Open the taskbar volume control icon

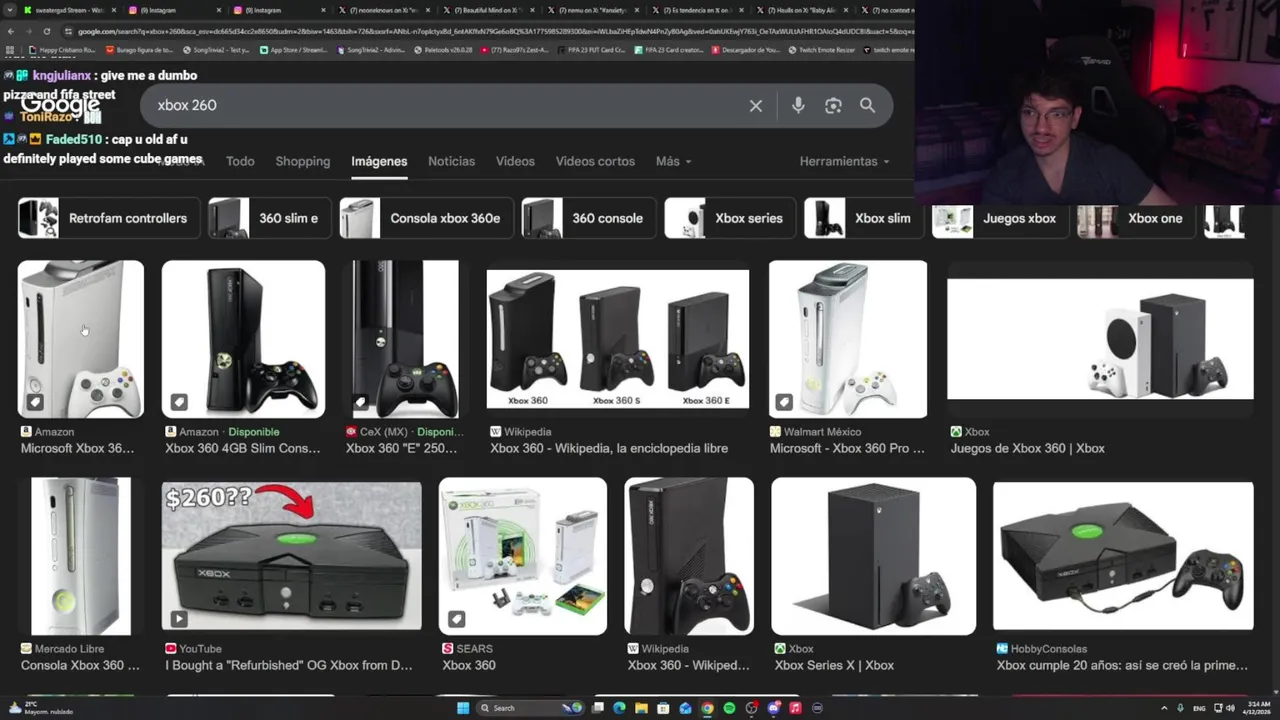pyautogui.click(x=1230, y=708)
